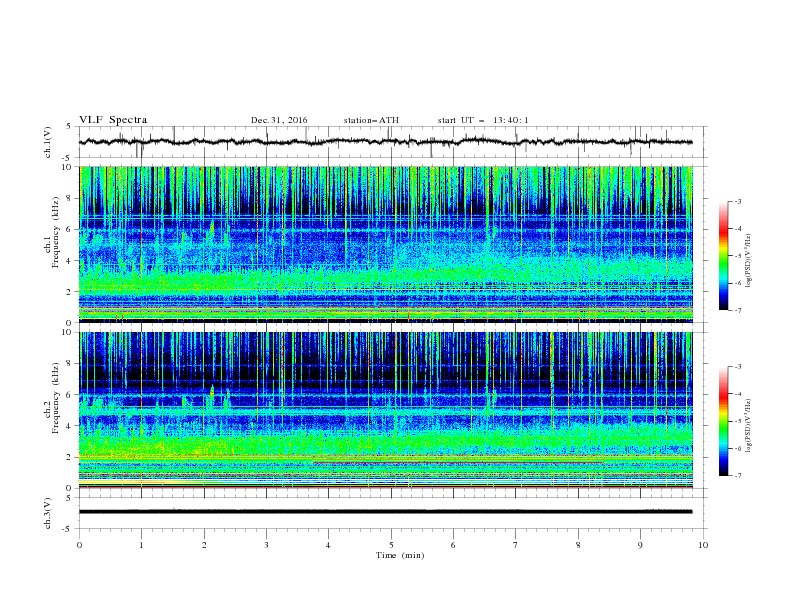Click the date 'Dec. 31, 2016'
This screenshot has width=792, height=612.
point(279,120)
